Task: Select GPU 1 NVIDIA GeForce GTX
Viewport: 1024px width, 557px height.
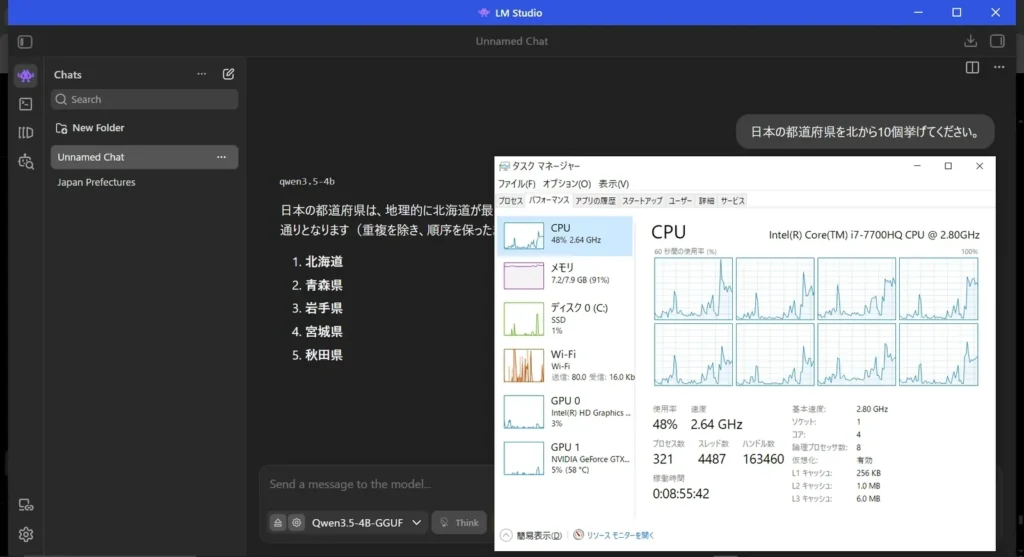Action: click(566, 458)
